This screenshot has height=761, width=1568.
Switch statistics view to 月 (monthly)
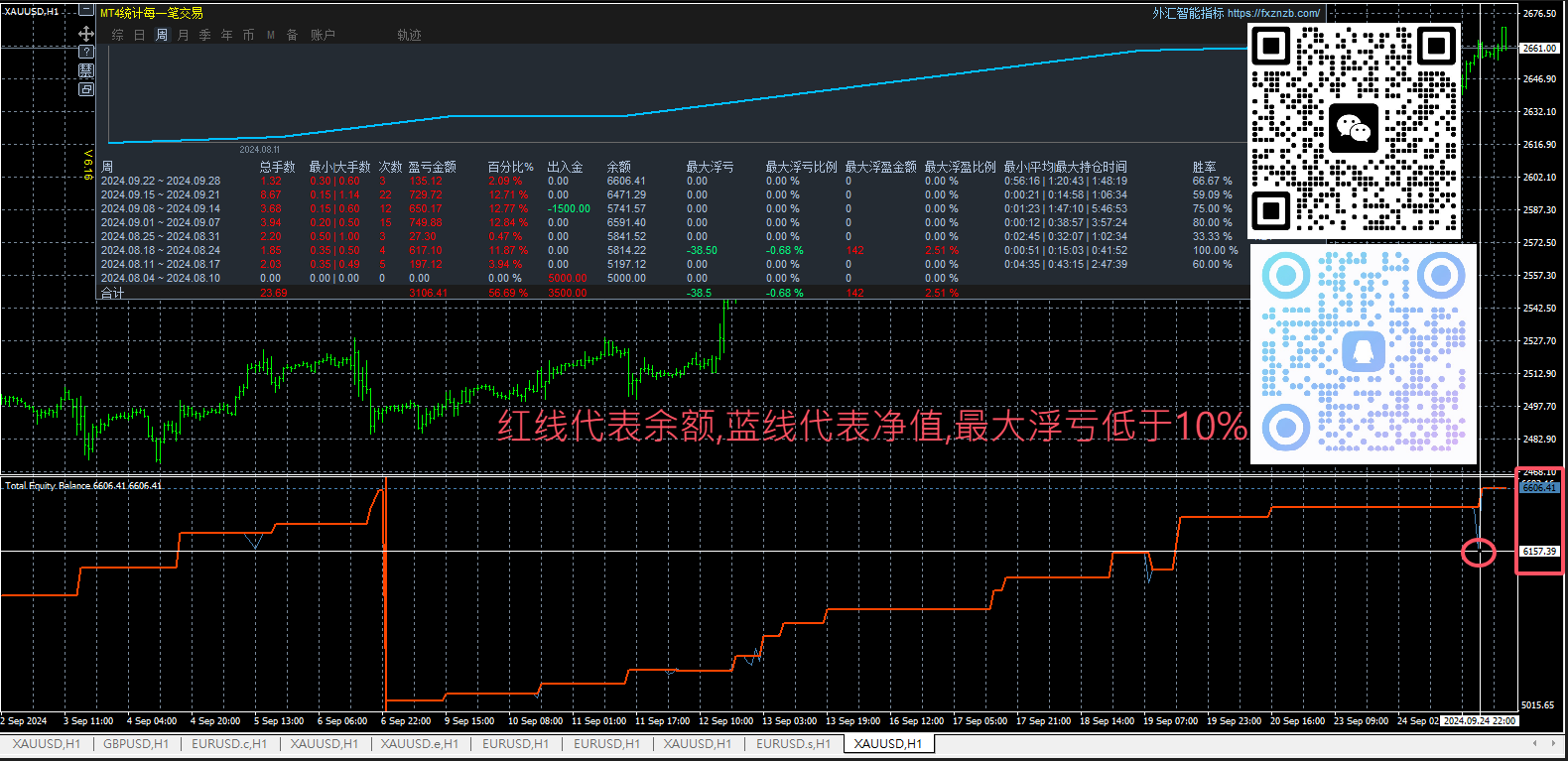pyautogui.click(x=184, y=35)
